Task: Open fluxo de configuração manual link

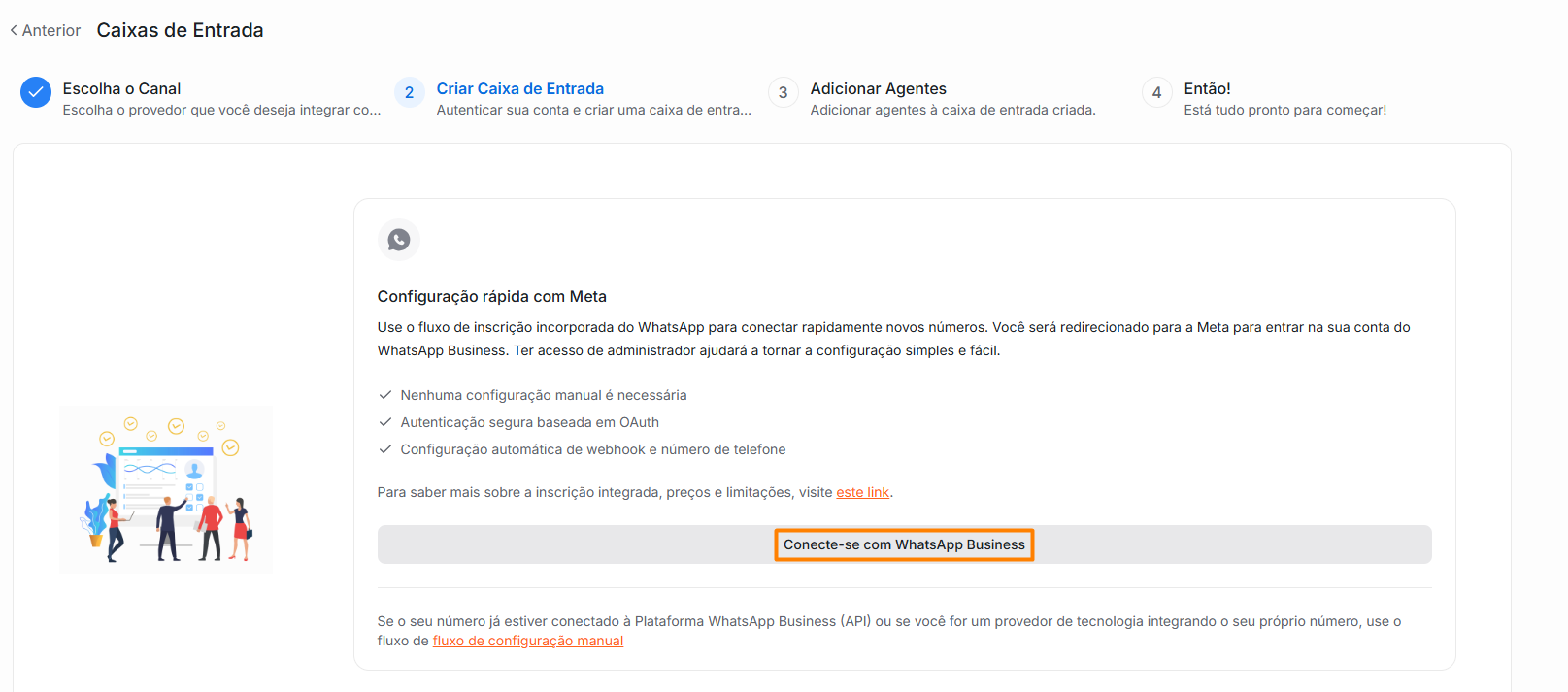Action: 528,641
